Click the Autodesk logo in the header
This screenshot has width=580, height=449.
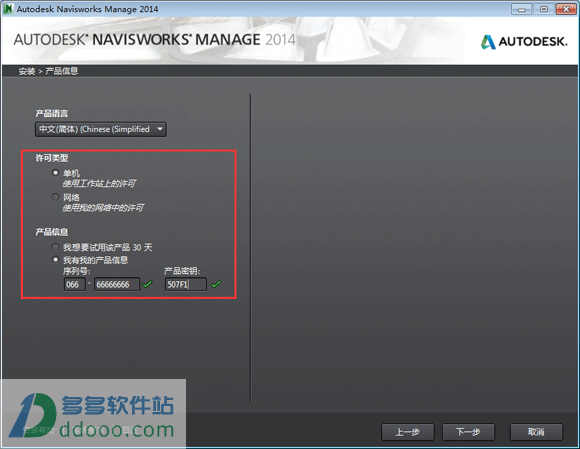524,42
